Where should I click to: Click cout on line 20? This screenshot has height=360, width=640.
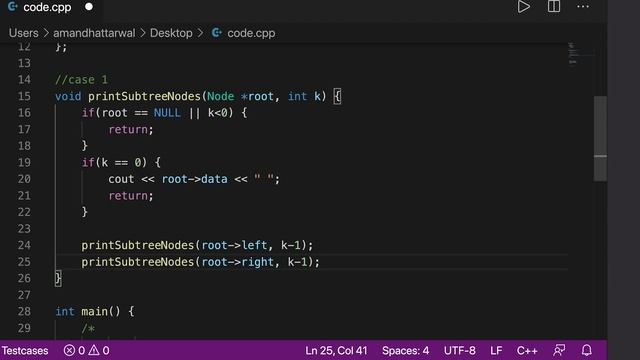[121, 179]
